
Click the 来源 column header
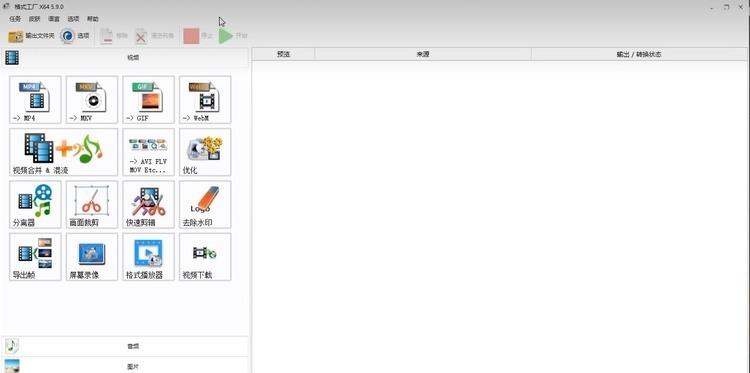pyautogui.click(x=423, y=55)
